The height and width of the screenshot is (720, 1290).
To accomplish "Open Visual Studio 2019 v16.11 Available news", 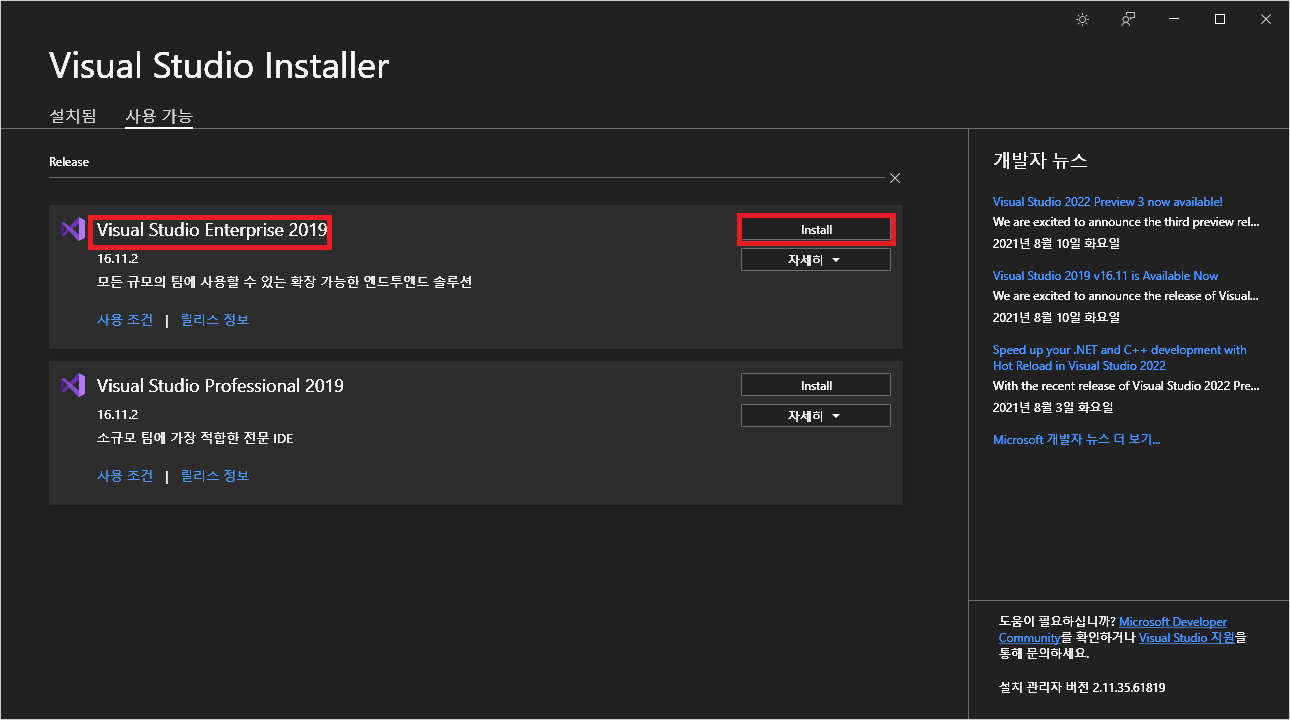I will click(1105, 276).
